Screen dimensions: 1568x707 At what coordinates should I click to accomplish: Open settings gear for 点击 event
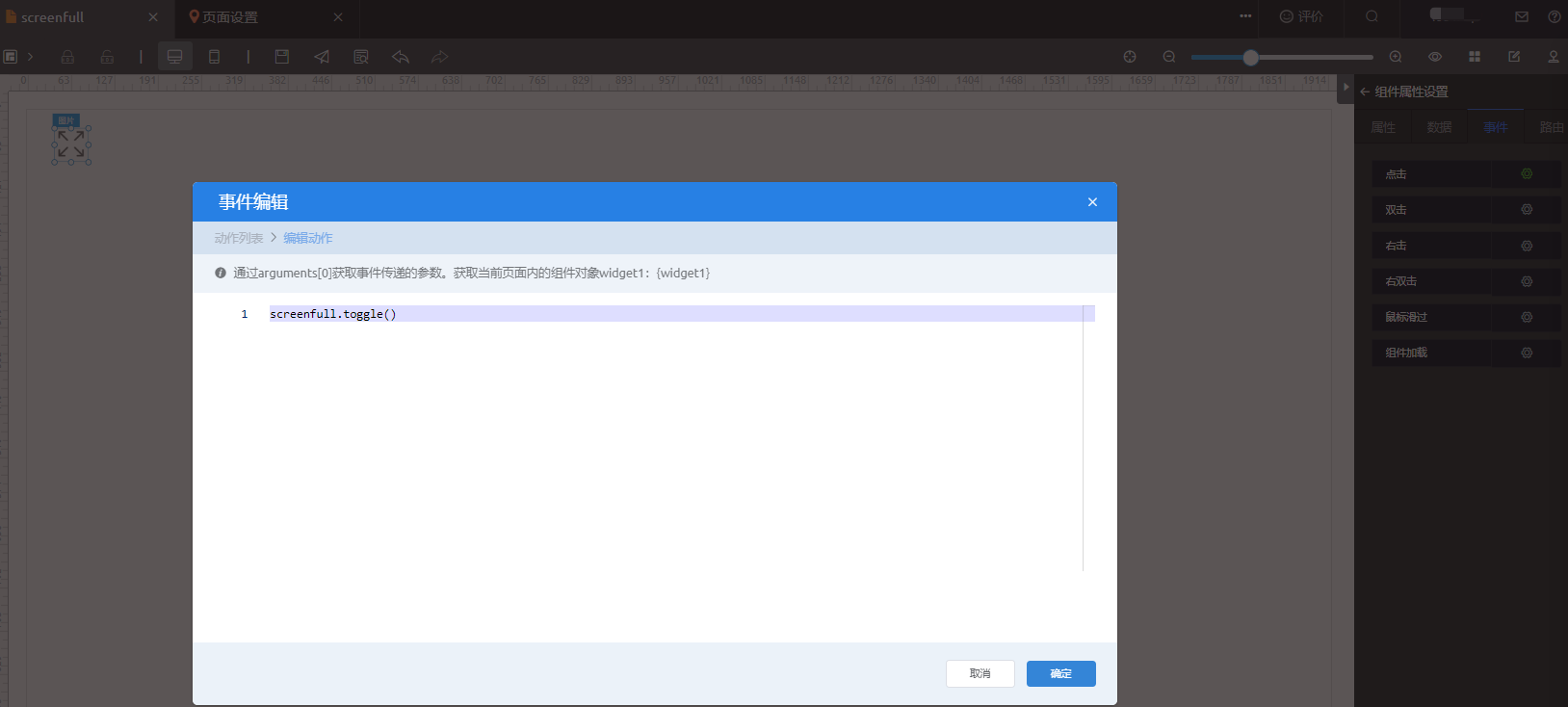tap(1527, 174)
